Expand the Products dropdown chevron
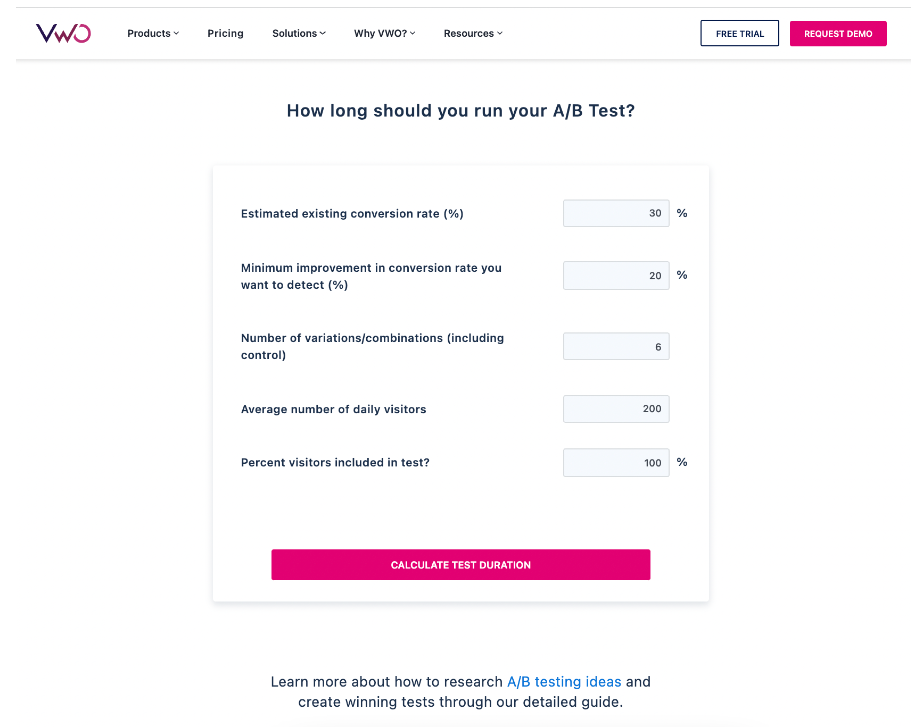The image size is (911, 727). pyautogui.click(x=176, y=34)
